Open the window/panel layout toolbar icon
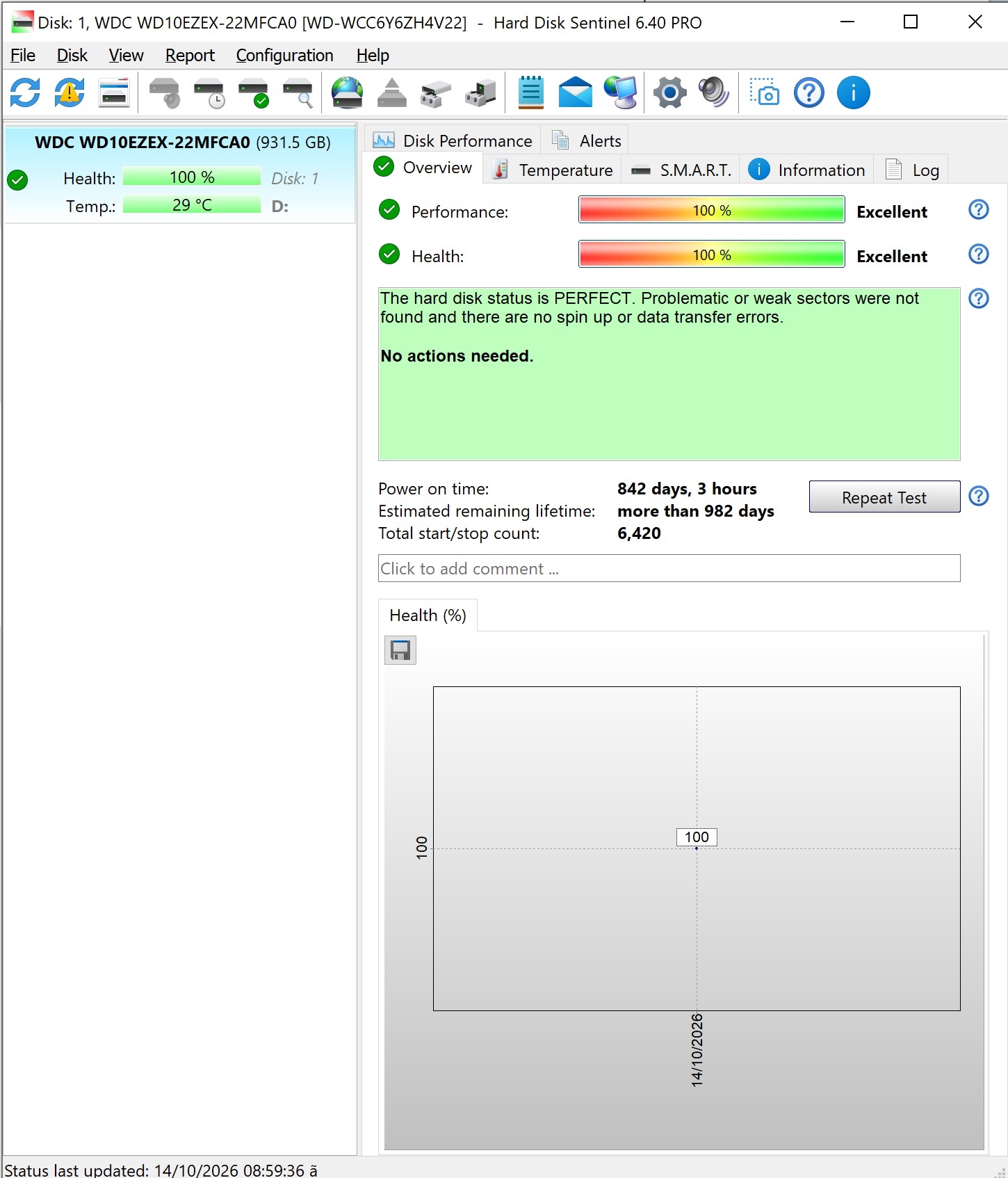This screenshot has height=1178, width=1008. tap(114, 92)
